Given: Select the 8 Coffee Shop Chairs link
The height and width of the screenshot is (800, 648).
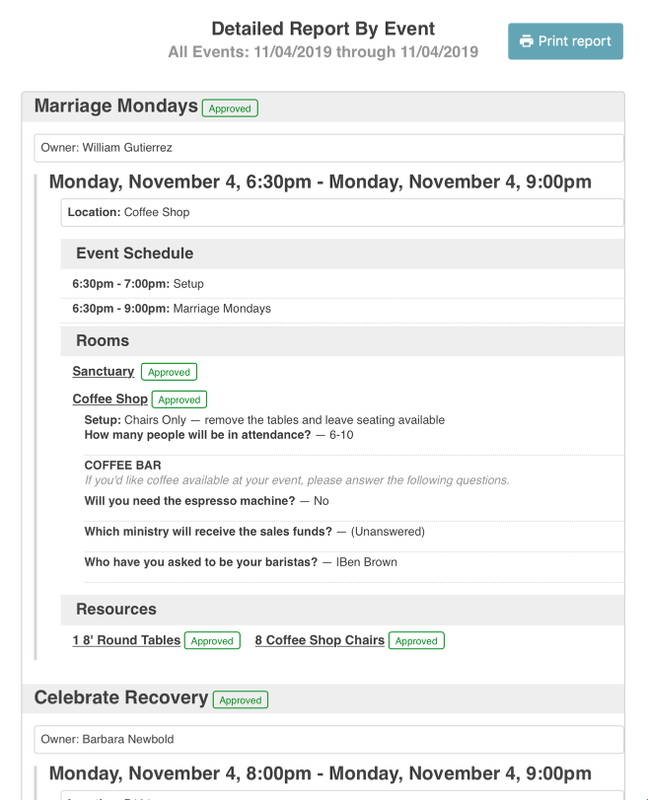Looking at the screenshot, I should [x=319, y=641].
